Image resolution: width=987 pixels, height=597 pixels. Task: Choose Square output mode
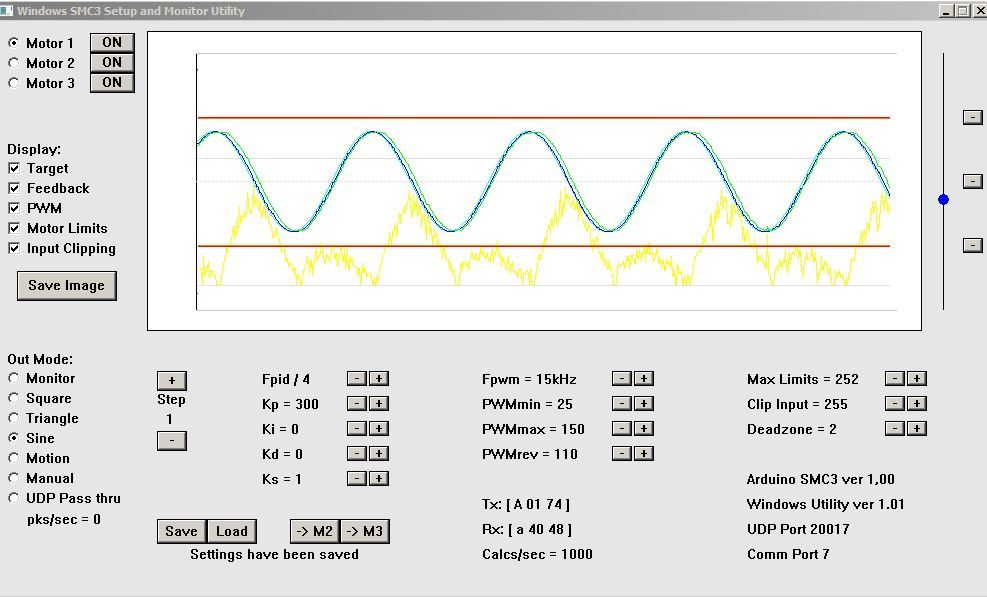point(14,399)
